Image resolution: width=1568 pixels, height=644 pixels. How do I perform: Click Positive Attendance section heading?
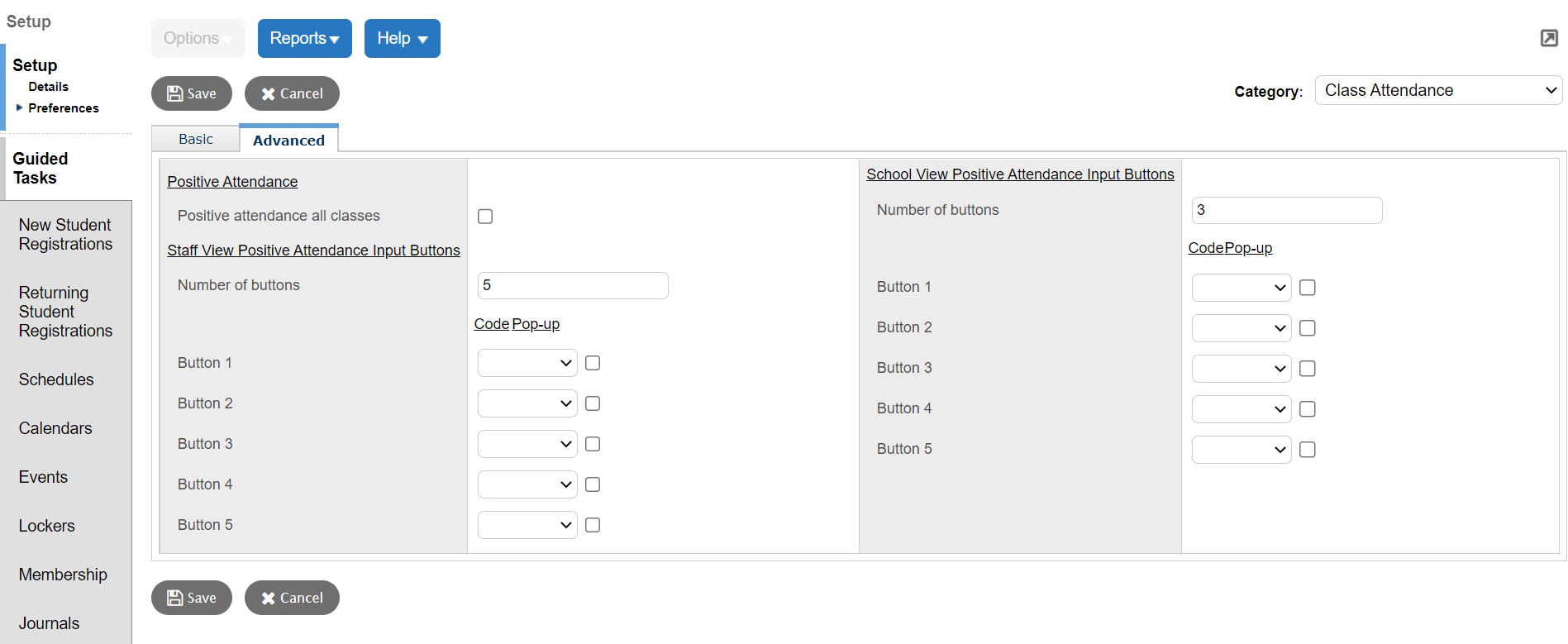[232, 182]
